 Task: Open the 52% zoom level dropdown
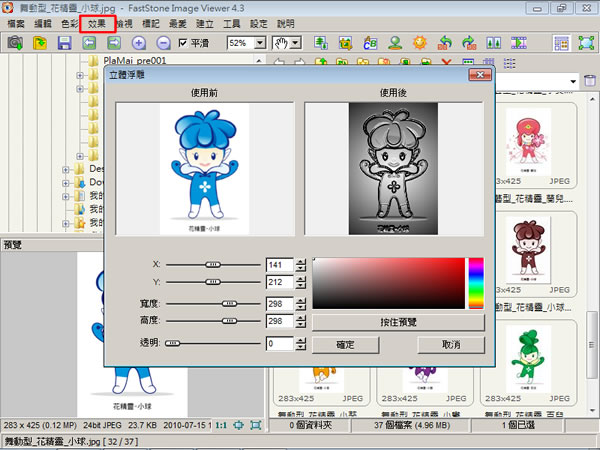(x=260, y=44)
